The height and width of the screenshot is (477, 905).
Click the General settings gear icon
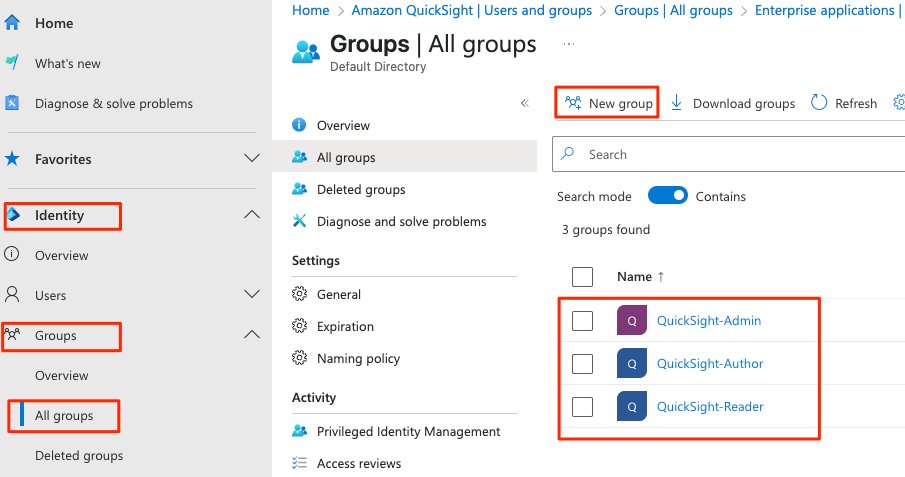(x=300, y=294)
